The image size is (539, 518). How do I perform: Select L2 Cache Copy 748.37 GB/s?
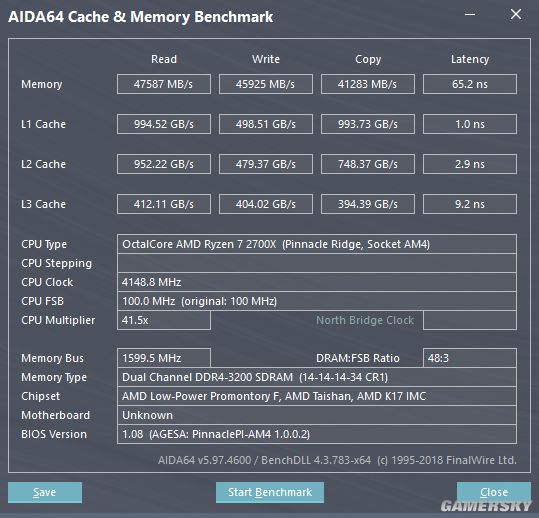368,164
